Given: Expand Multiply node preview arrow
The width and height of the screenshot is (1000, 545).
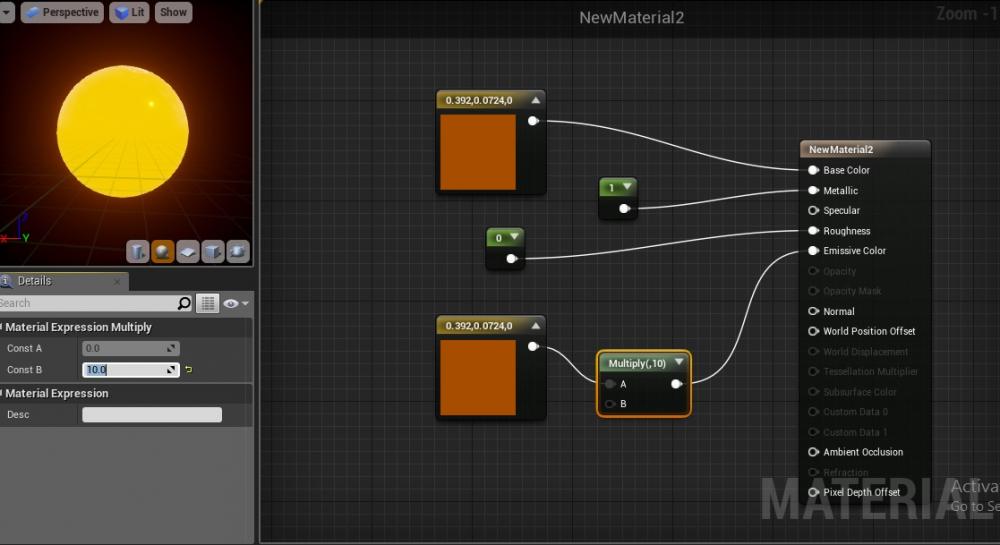Looking at the screenshot, I should (679, 362).
